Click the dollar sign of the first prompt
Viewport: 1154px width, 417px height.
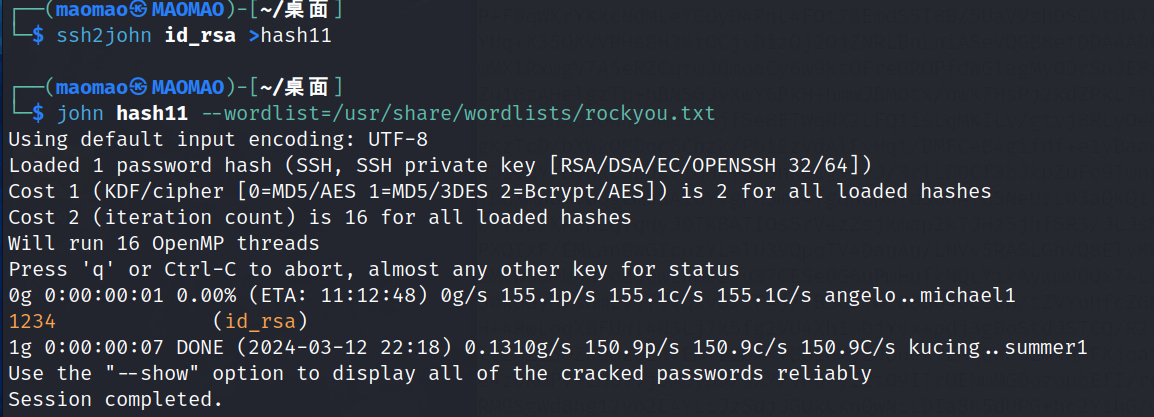39,36
